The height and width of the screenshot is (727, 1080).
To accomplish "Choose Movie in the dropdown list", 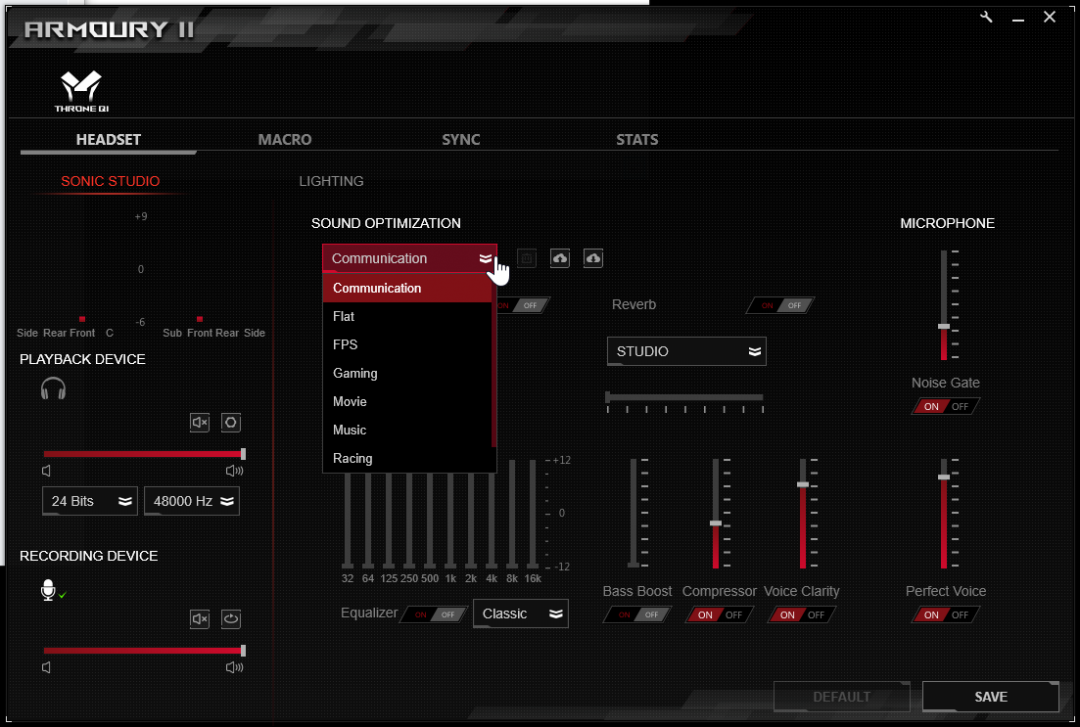I will [x=407, y=402].
